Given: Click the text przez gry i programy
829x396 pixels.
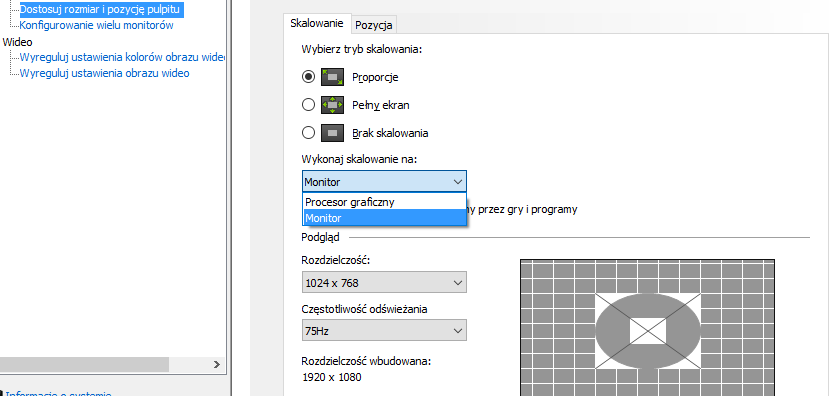Looking at the screenshot, I should click(x=529, y=209).
